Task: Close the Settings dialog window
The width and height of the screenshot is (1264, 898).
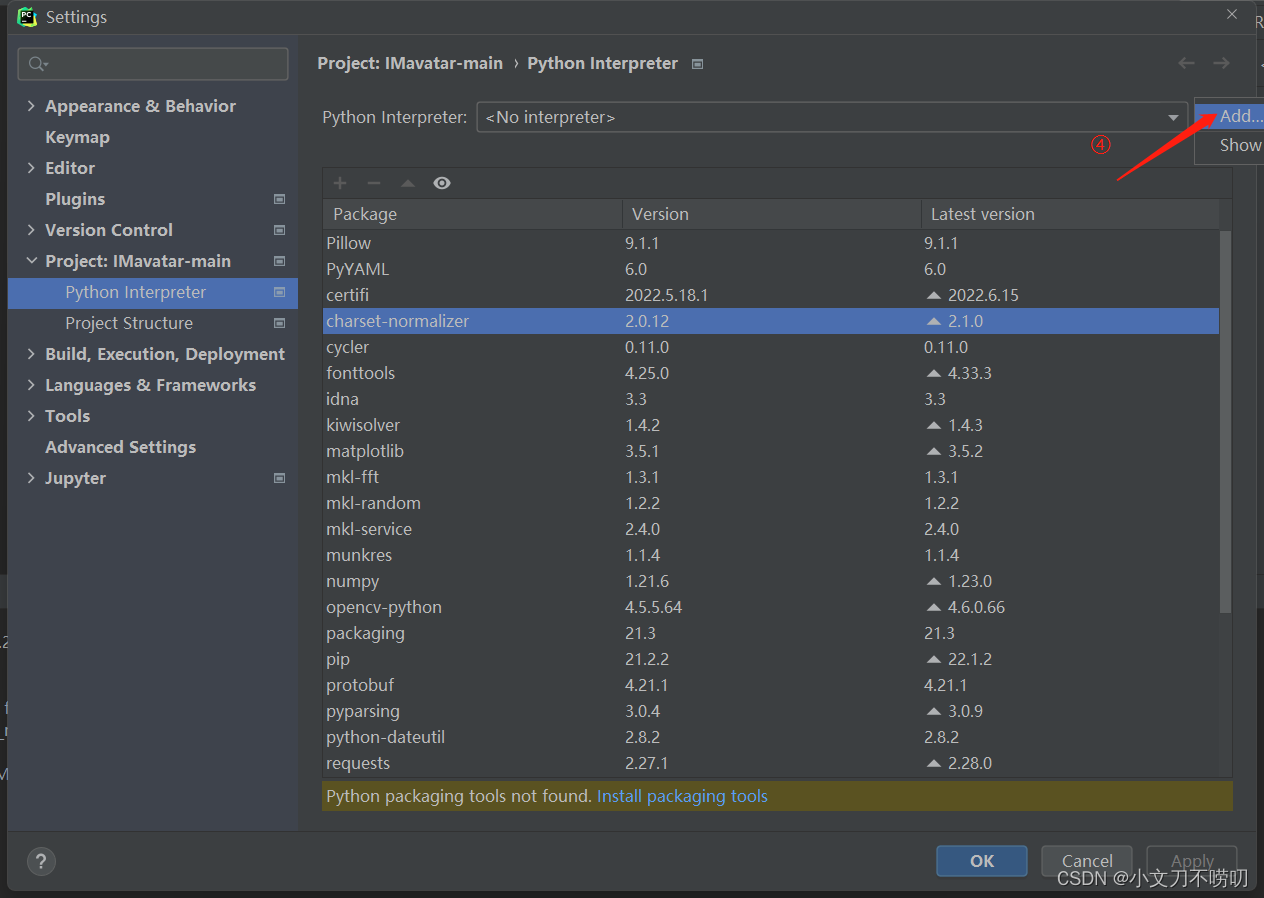Action: pyautogui.click(x=1232, y=14)
